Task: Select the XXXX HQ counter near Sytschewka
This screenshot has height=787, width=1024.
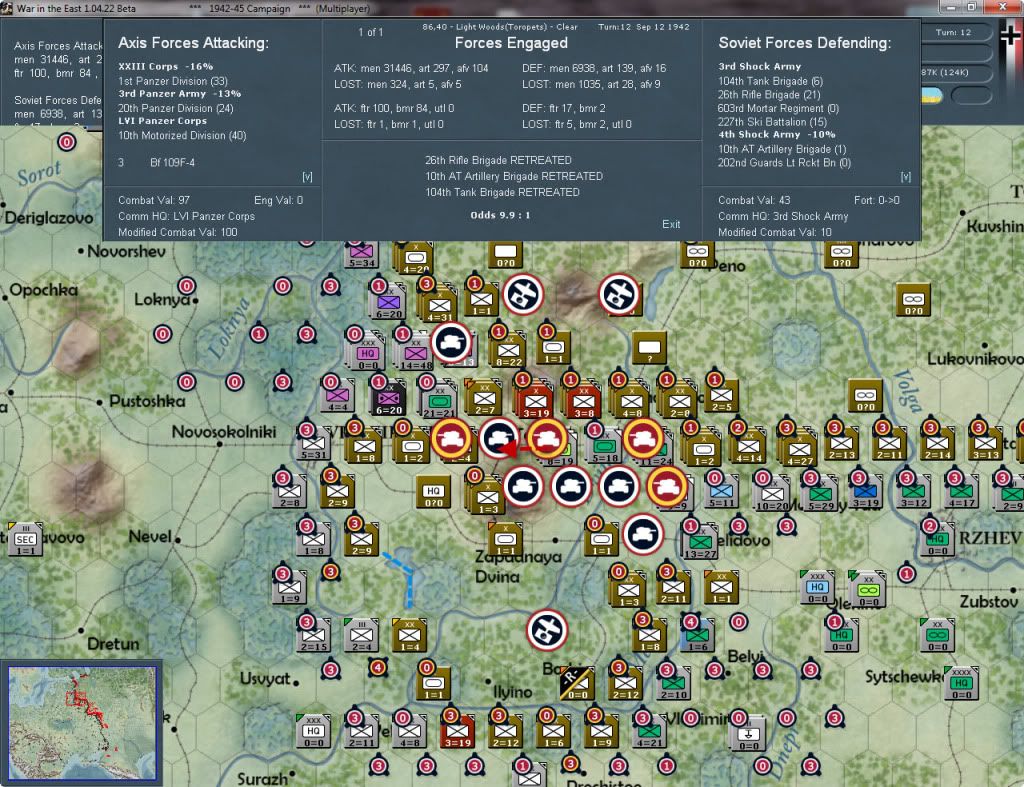Action: [x=961, y=684]
